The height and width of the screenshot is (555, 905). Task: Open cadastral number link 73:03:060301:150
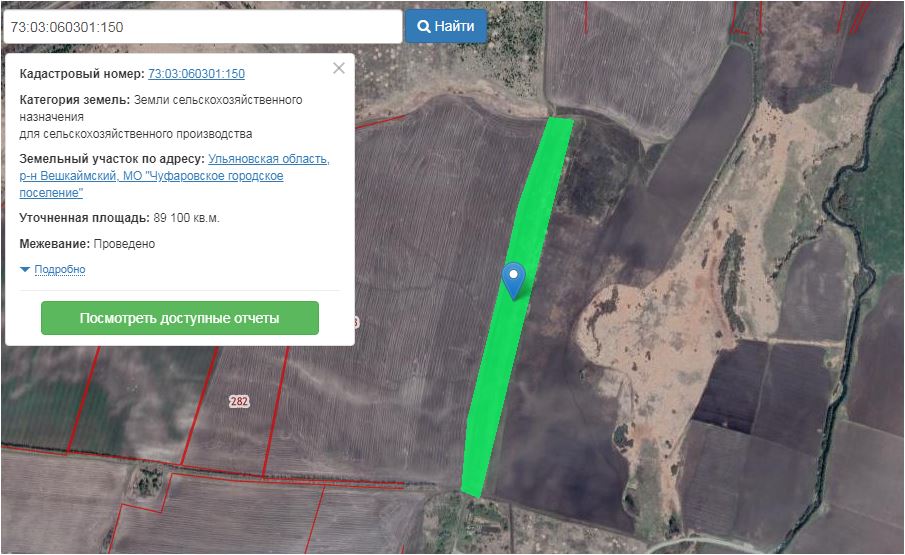(x=196, y=74)
